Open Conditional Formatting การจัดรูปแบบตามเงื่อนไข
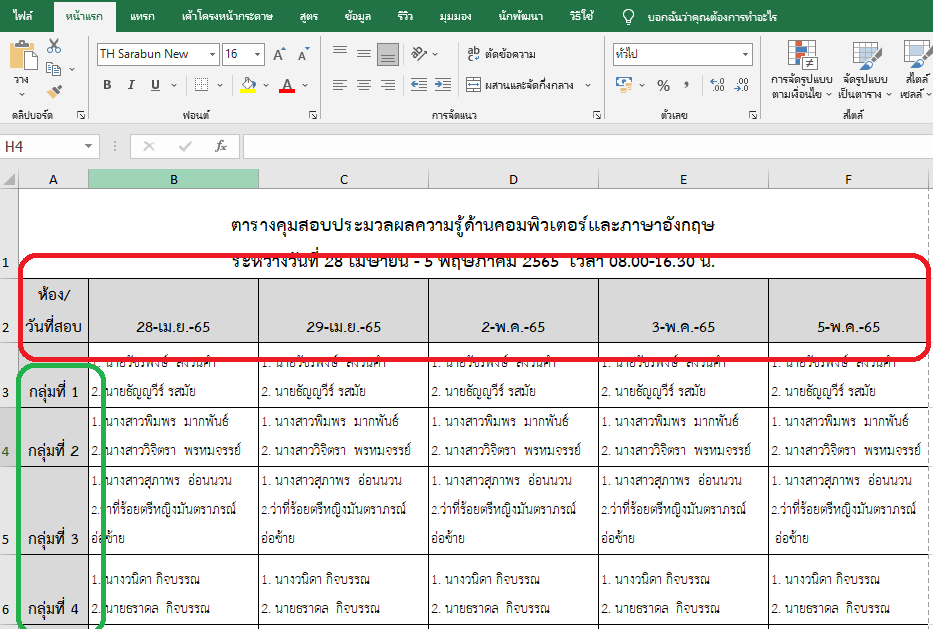The image size is (933, 629). pyautogui.click(x=801, y=69)
